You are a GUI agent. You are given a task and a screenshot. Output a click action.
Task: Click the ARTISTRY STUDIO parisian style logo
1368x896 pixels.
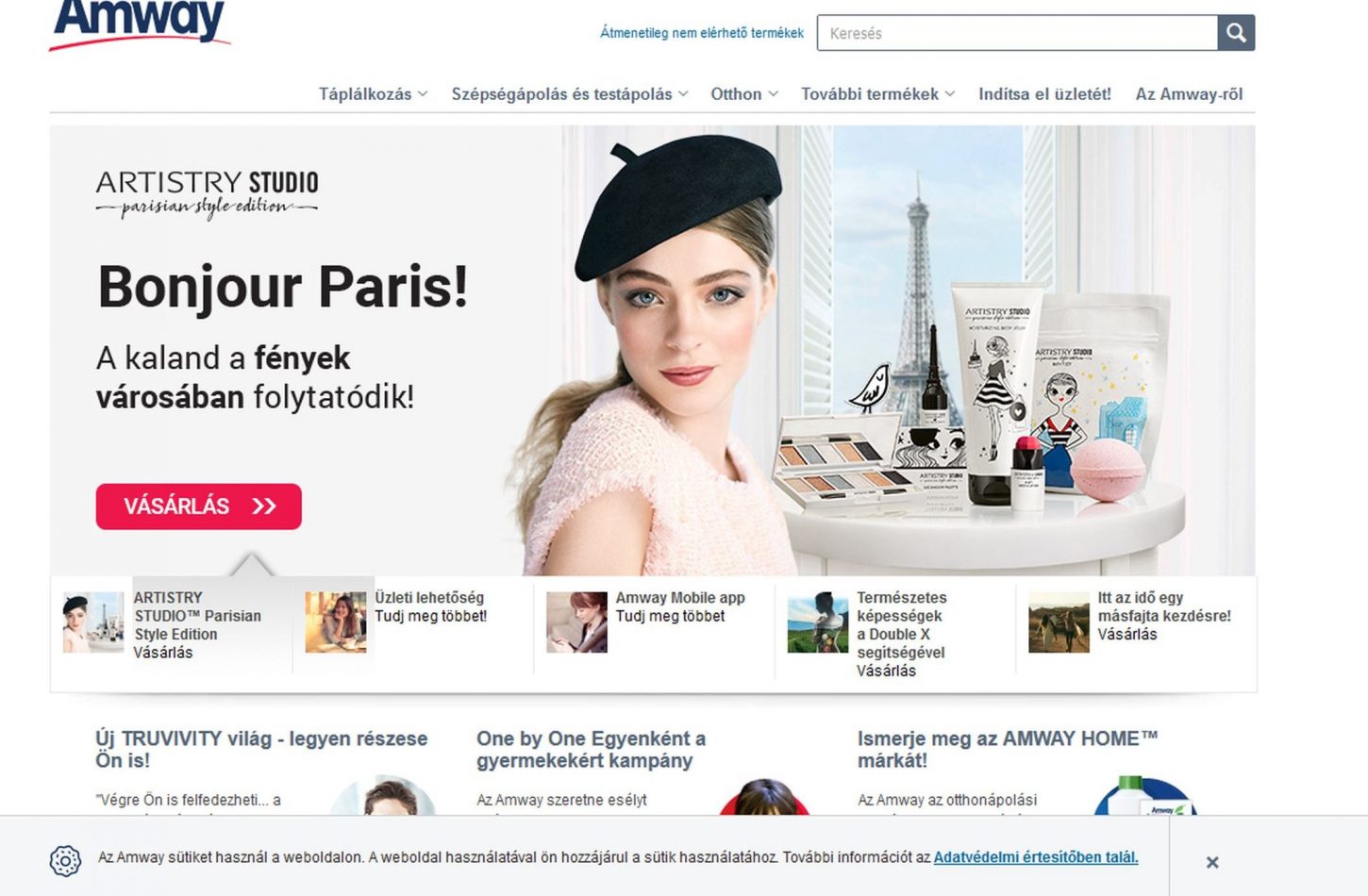207,194
